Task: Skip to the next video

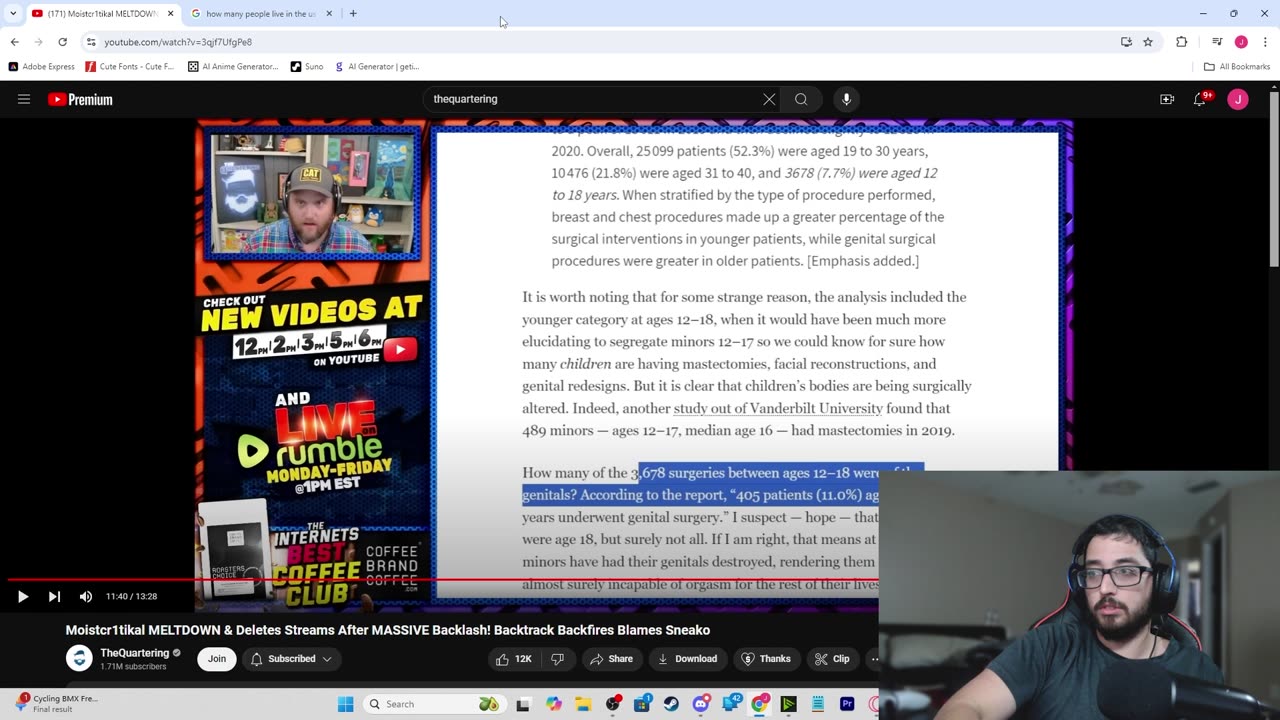Action: coord(54,596)
